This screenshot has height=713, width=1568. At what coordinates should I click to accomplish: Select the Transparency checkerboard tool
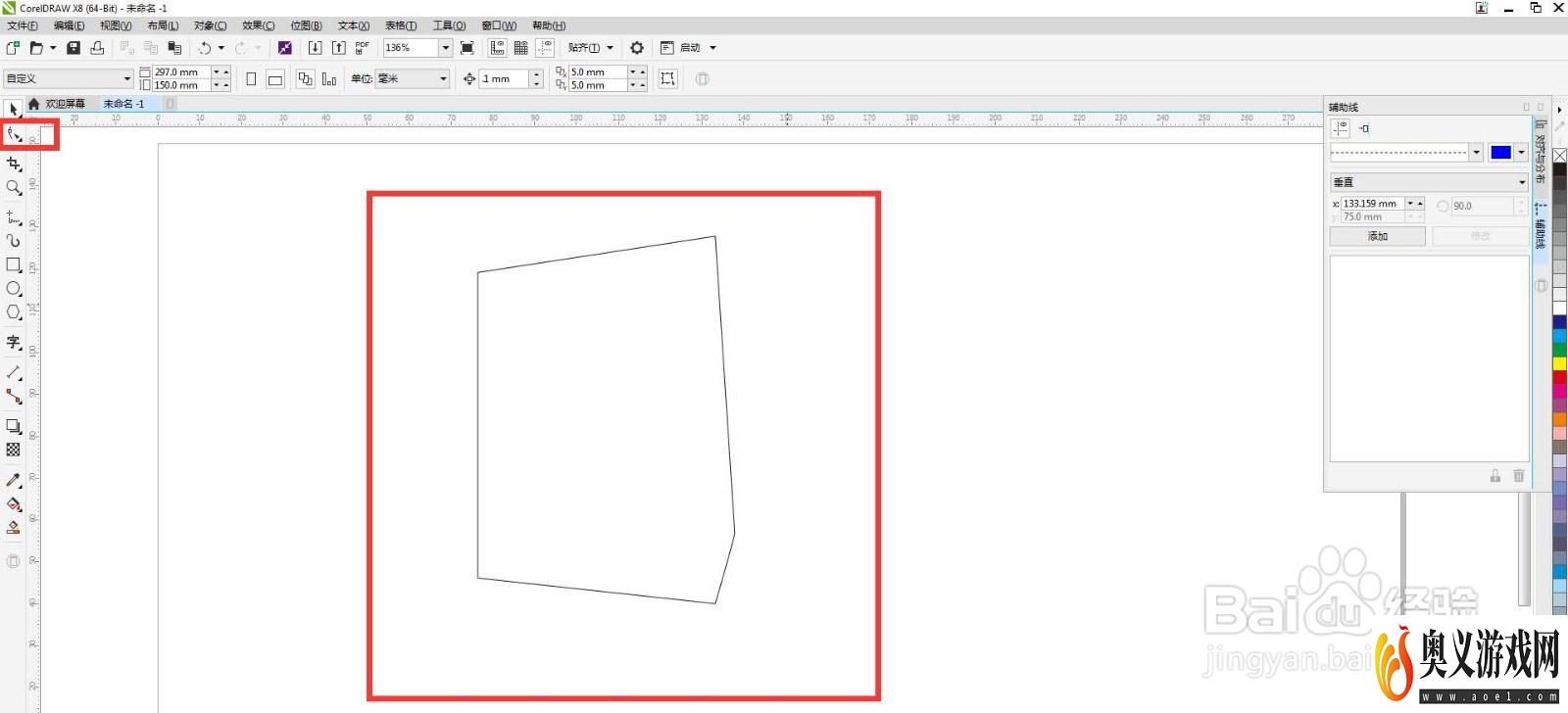pyautogui.click(x=14, y=450)
